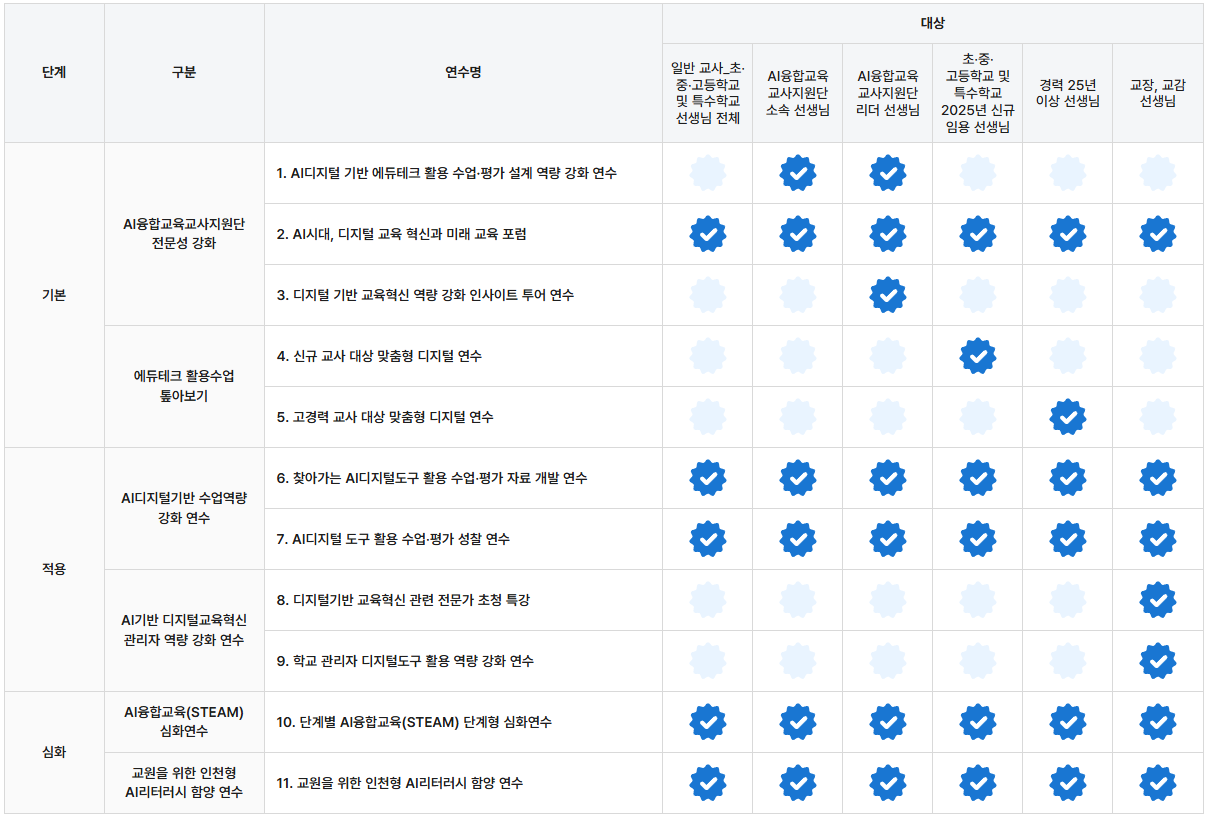Click the 심화 stage cell
The height and width of the screenshot is (816, 1206).
coord(54,752)
